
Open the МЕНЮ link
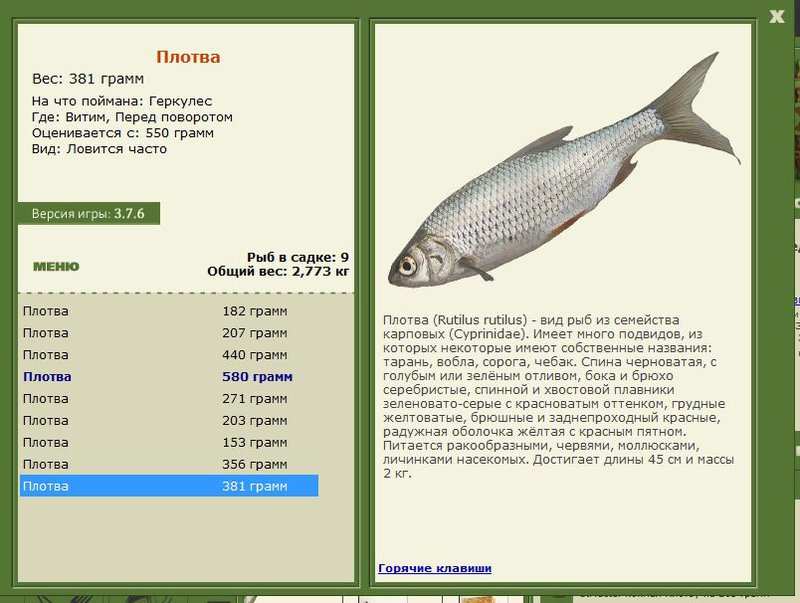(x=56, y=266)
